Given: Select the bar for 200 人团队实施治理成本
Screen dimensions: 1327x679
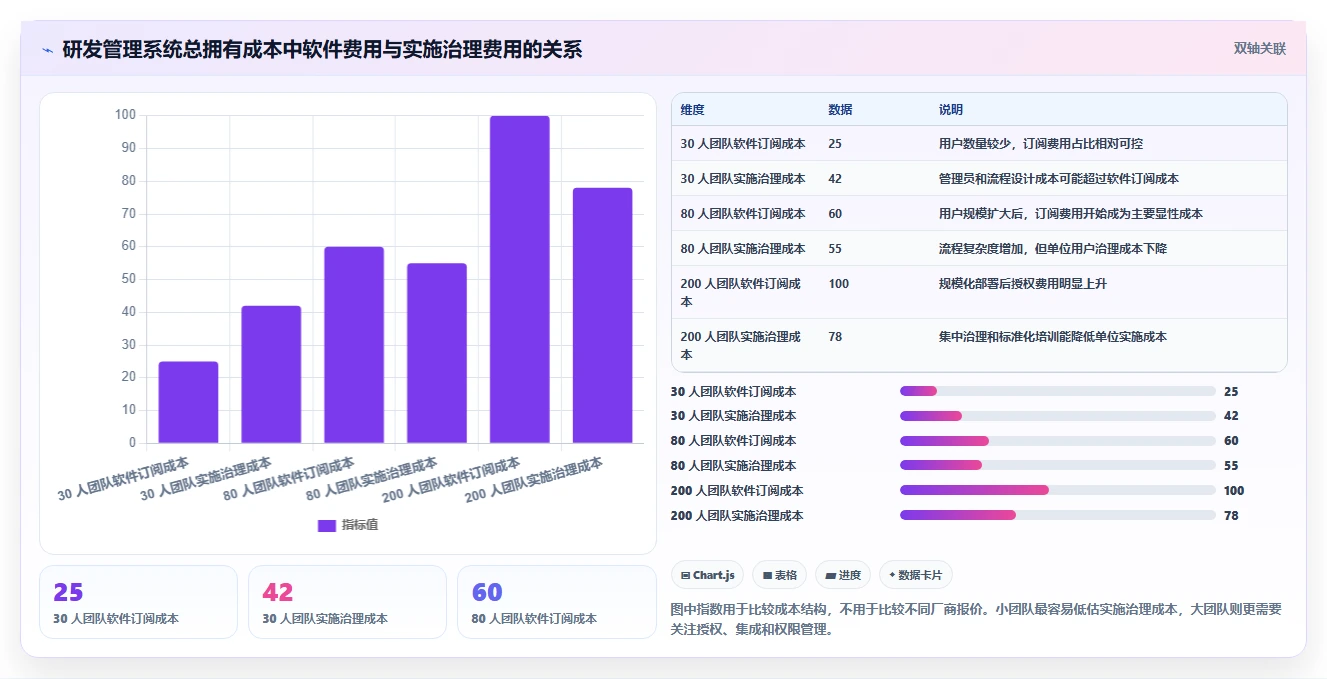Looking at the screenshot, I should coord(602,315).
